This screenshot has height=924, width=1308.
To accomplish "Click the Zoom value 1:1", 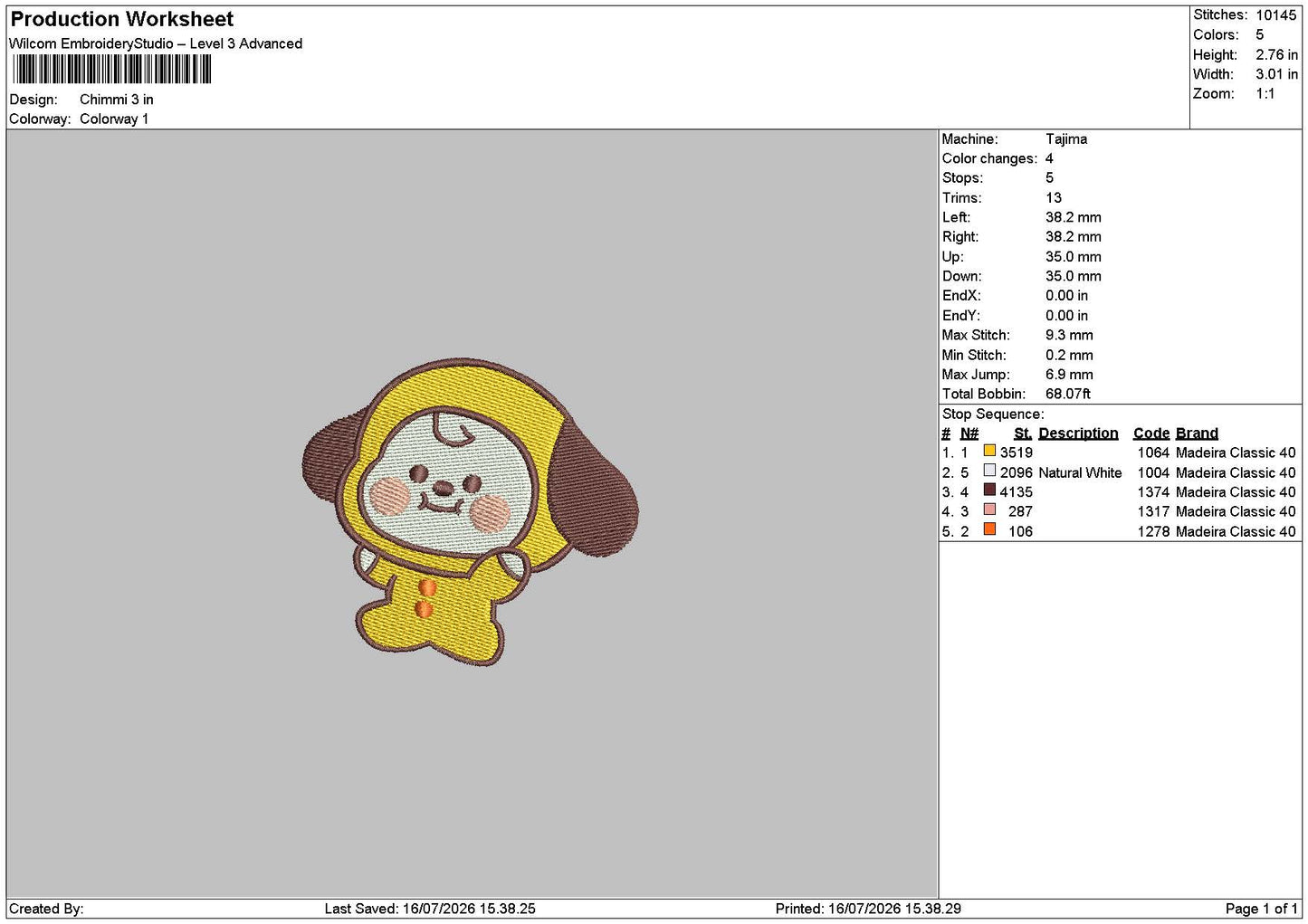I will tap(1265, 93).
